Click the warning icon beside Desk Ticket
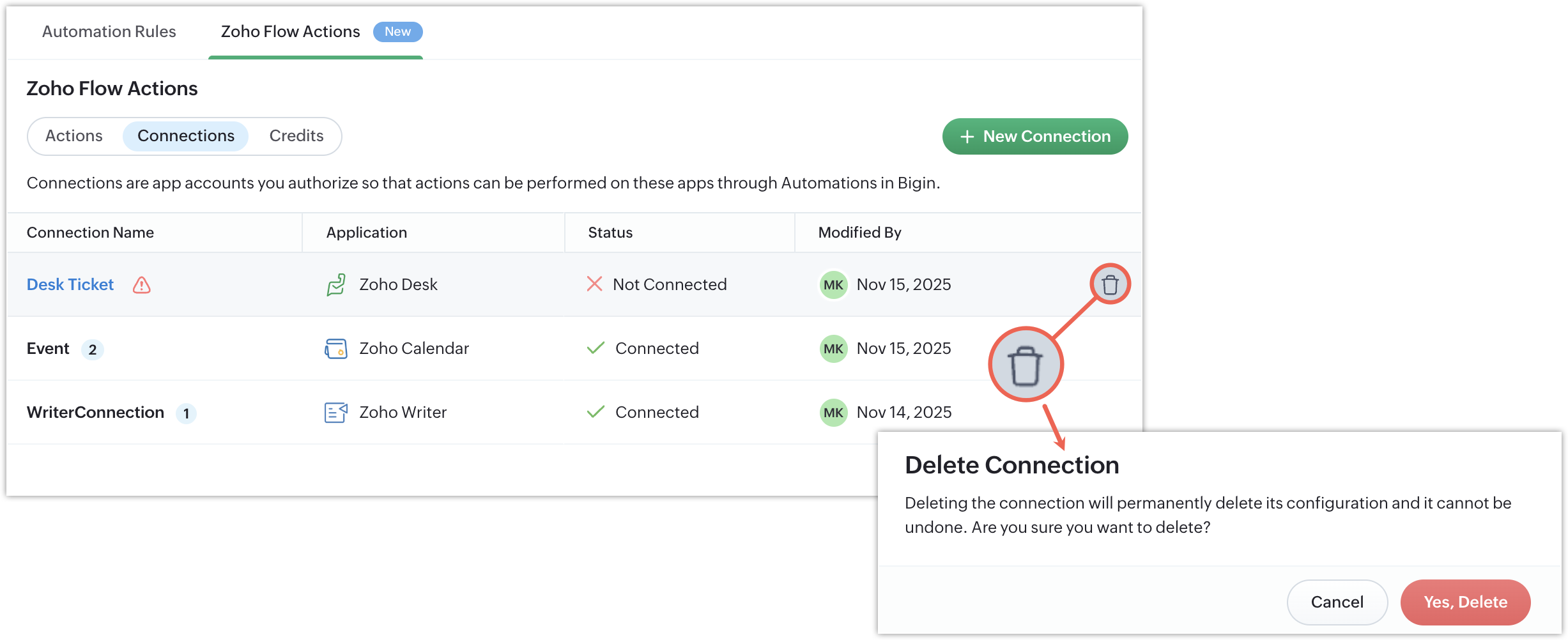 point(141,285)
